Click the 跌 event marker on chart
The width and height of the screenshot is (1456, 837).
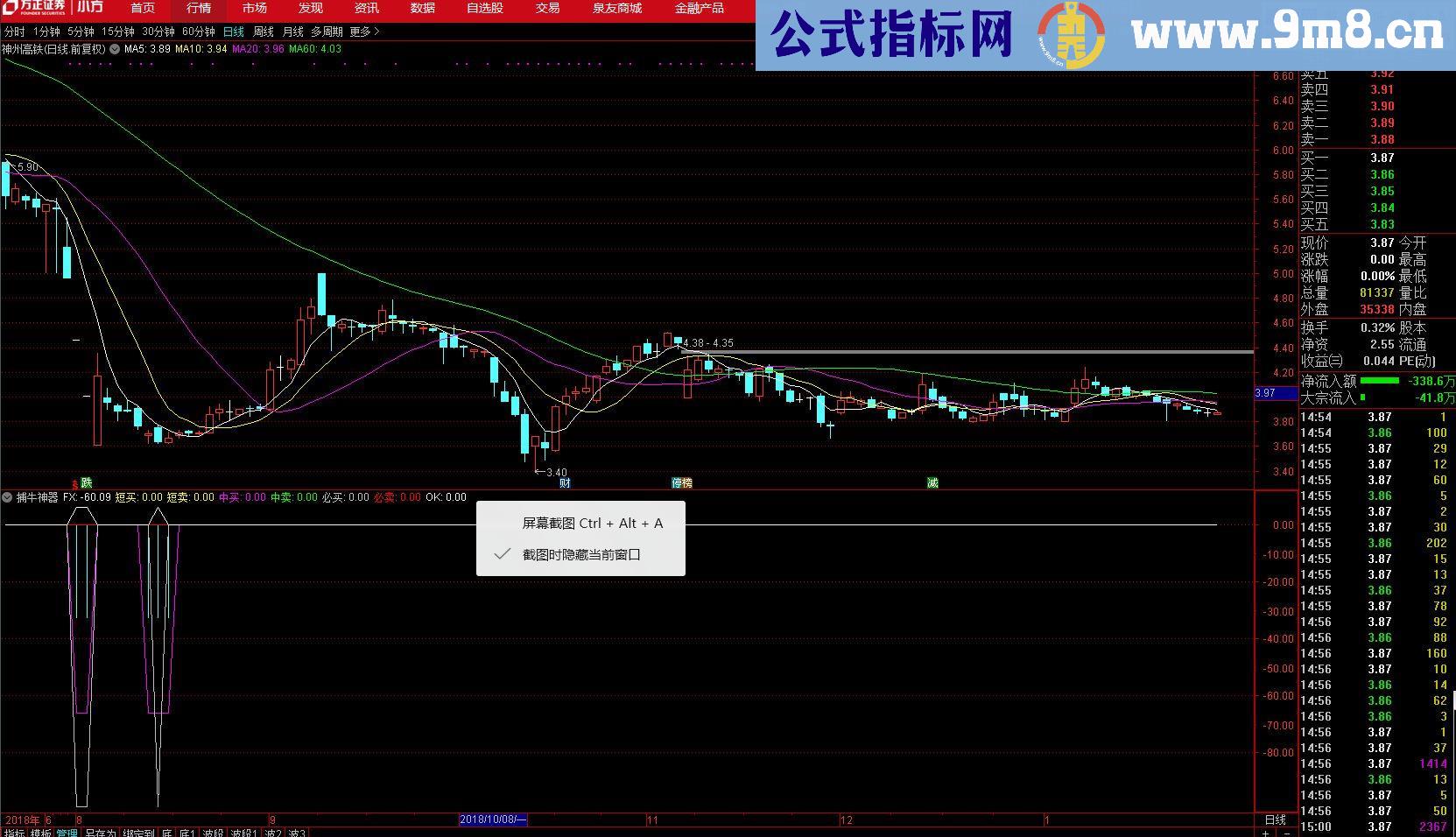[86, 482]
